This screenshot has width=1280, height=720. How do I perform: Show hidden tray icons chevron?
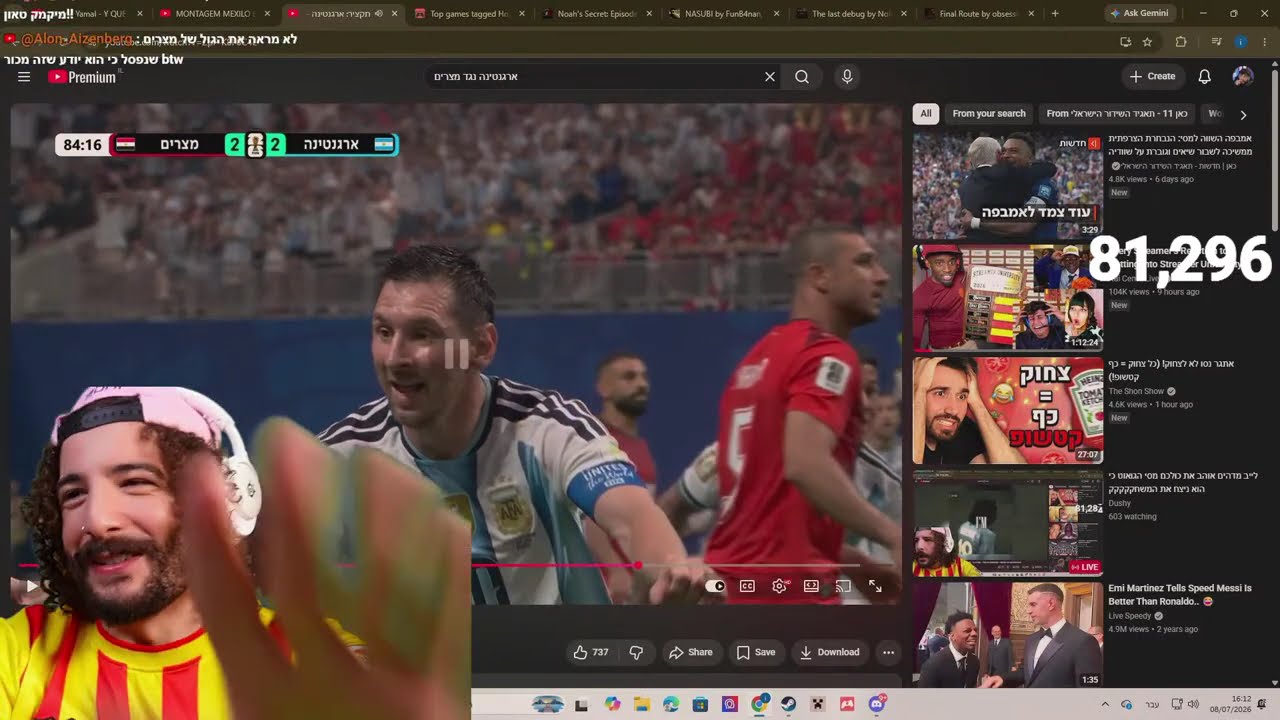[x=1105, y=704]
